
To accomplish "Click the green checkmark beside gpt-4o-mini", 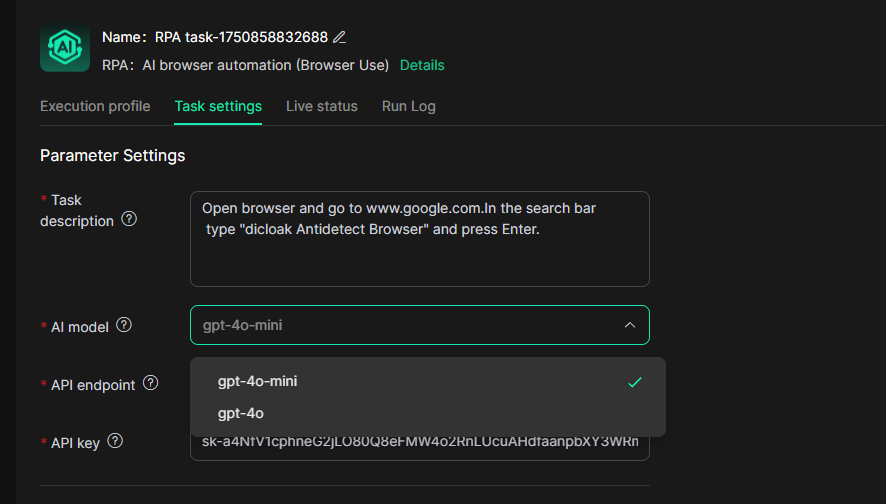I will point(634,382).
